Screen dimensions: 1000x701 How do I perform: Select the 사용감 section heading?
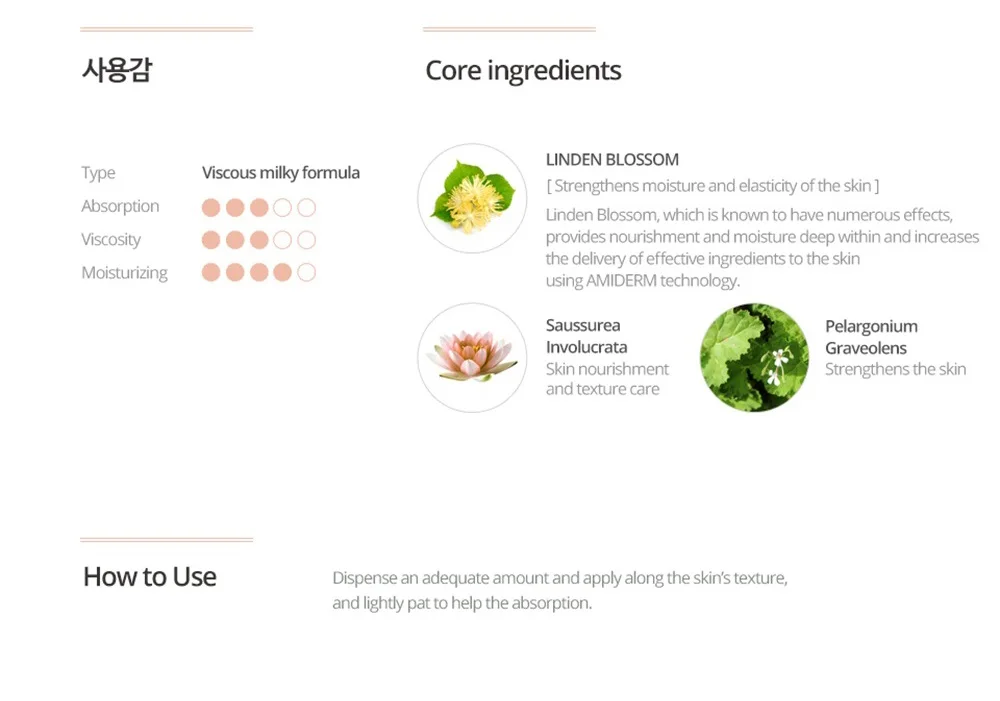(x=117, y=71)
